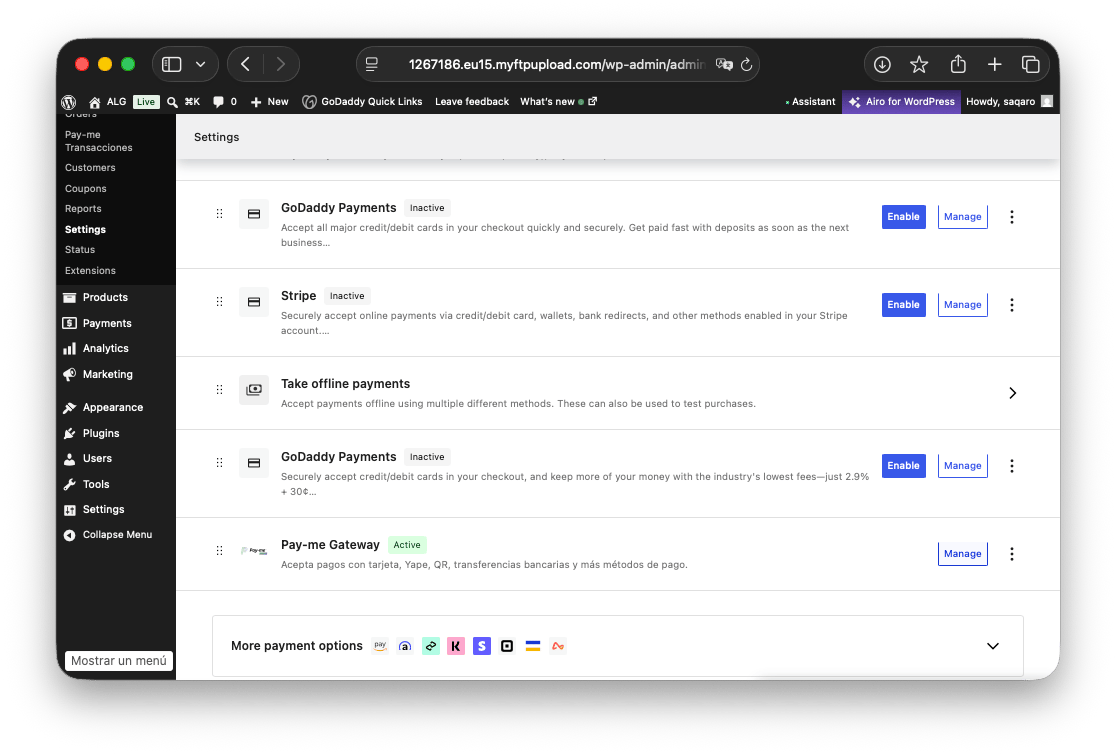The height and width of the screenshot is (754, 1116).
Task: Click the drag handle for Stripe row
Action: (x=219, y=302)
